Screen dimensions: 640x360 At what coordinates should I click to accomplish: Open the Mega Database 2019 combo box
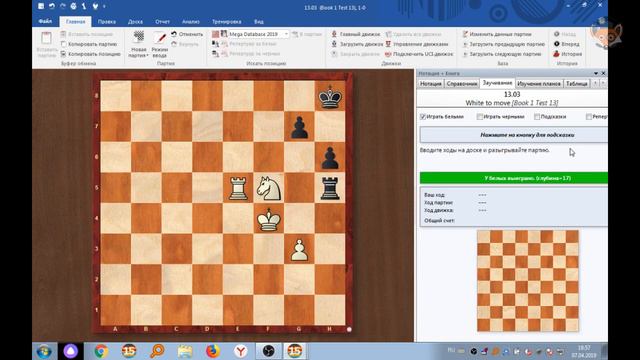coord(258,34)
